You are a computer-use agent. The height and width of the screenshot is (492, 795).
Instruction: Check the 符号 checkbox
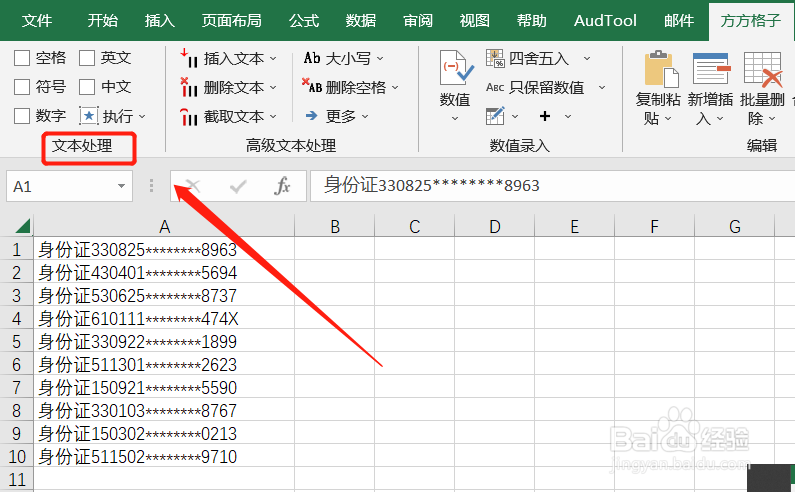(22, 87)
